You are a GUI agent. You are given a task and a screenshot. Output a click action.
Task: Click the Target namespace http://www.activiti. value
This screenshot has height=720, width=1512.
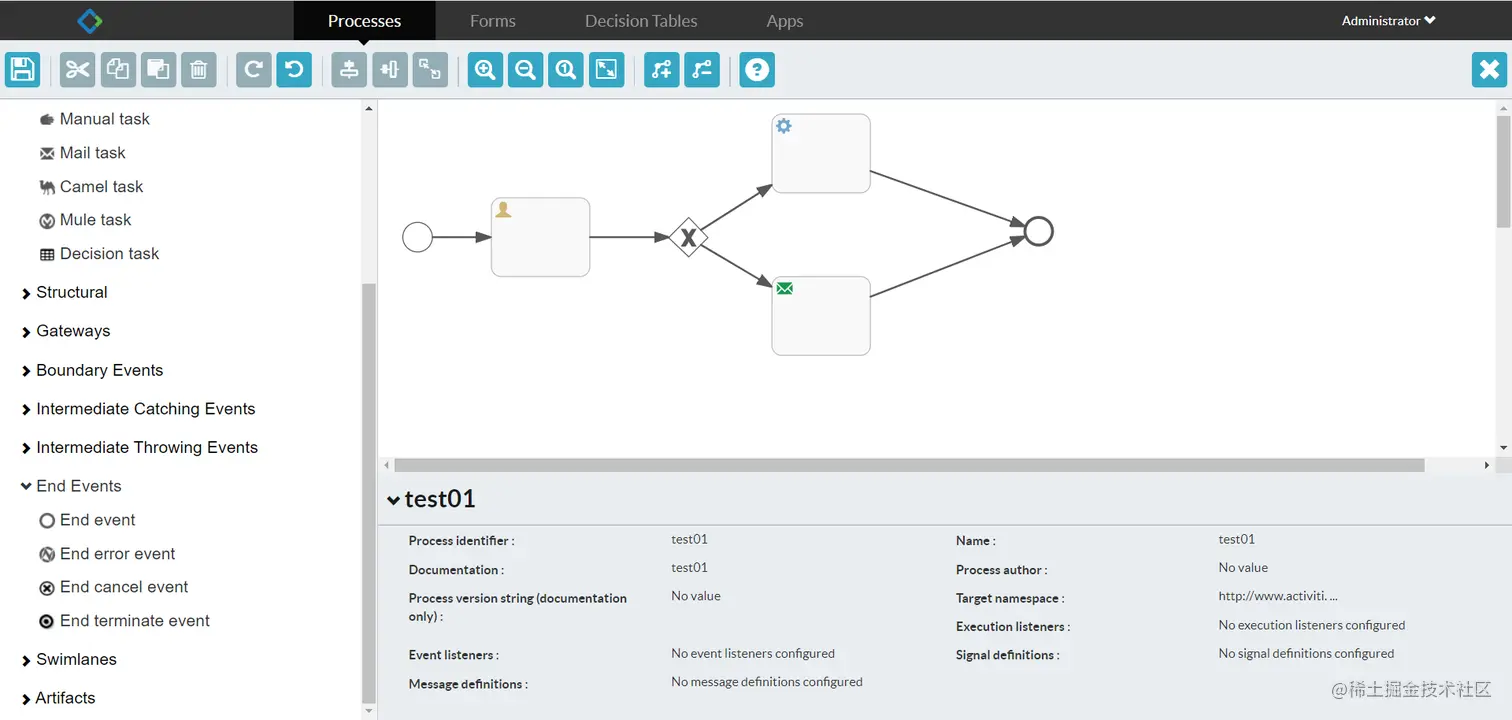point(1278,596)
